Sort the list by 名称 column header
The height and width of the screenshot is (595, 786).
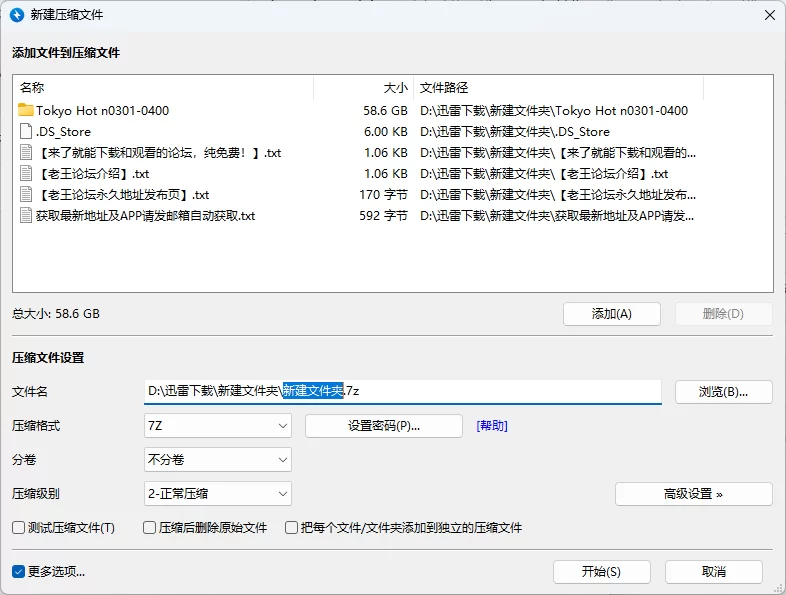tap(160, 88)
